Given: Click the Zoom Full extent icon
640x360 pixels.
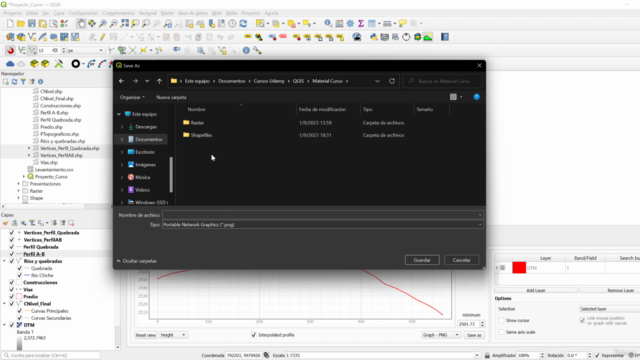Looking at the screenshot, I should (124, 24).
